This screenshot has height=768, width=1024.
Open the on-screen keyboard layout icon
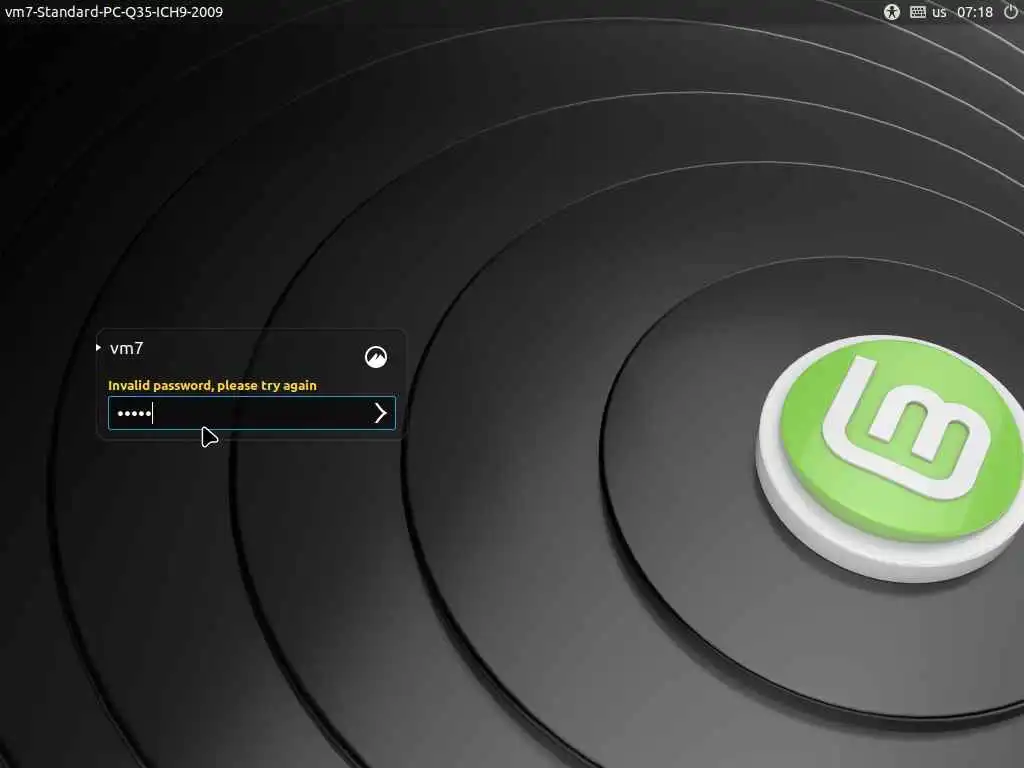click(x=918, y=12)
